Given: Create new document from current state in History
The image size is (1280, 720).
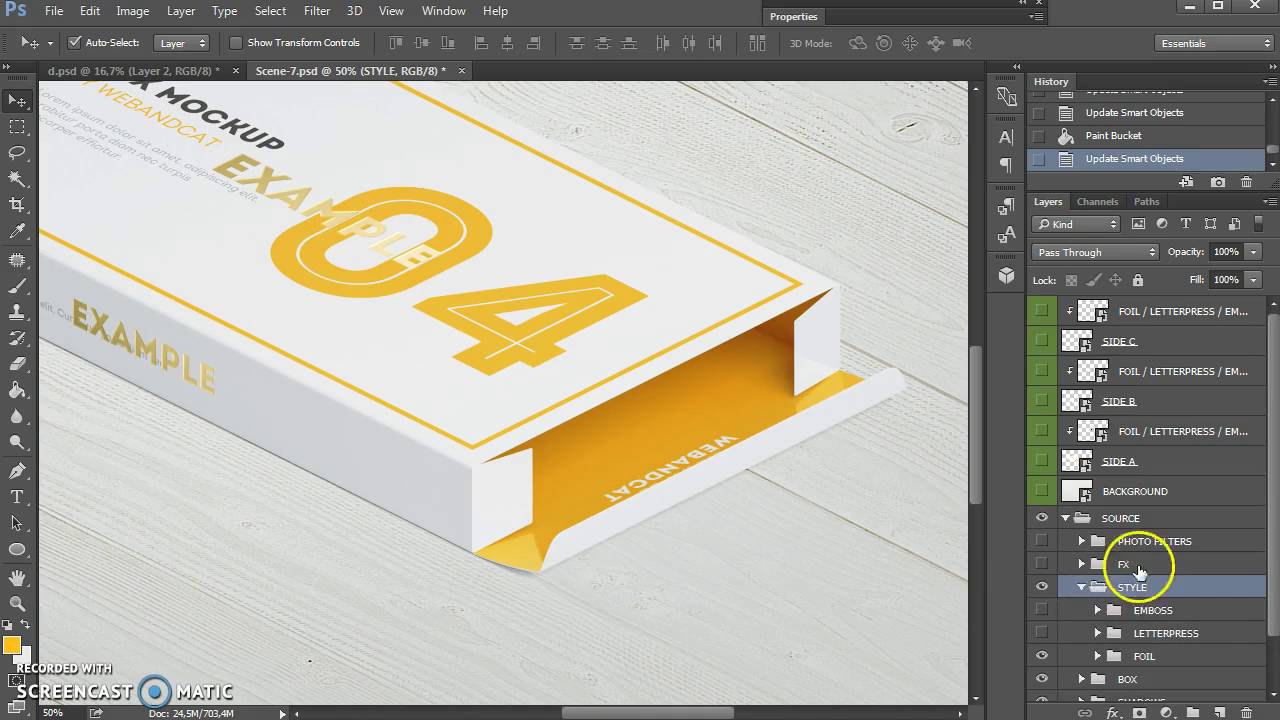Looking at the screenshot, I should click(1186, 182).
